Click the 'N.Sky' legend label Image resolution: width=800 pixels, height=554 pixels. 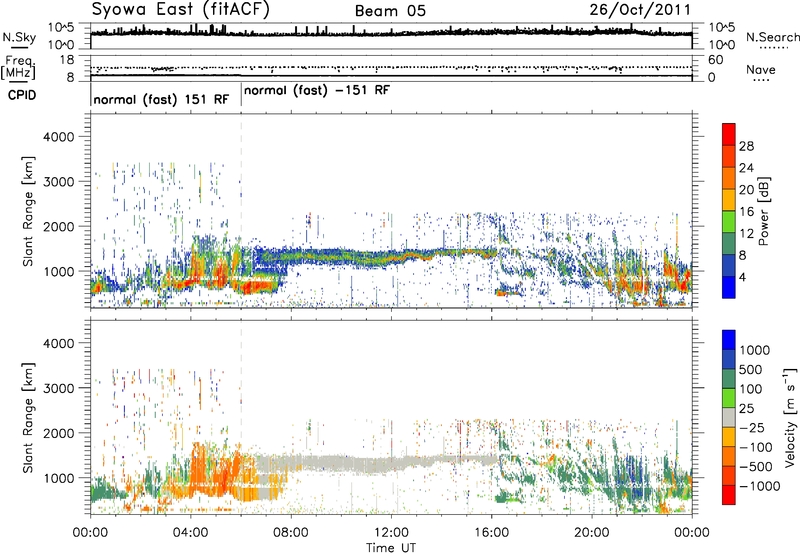pos(19,37)
